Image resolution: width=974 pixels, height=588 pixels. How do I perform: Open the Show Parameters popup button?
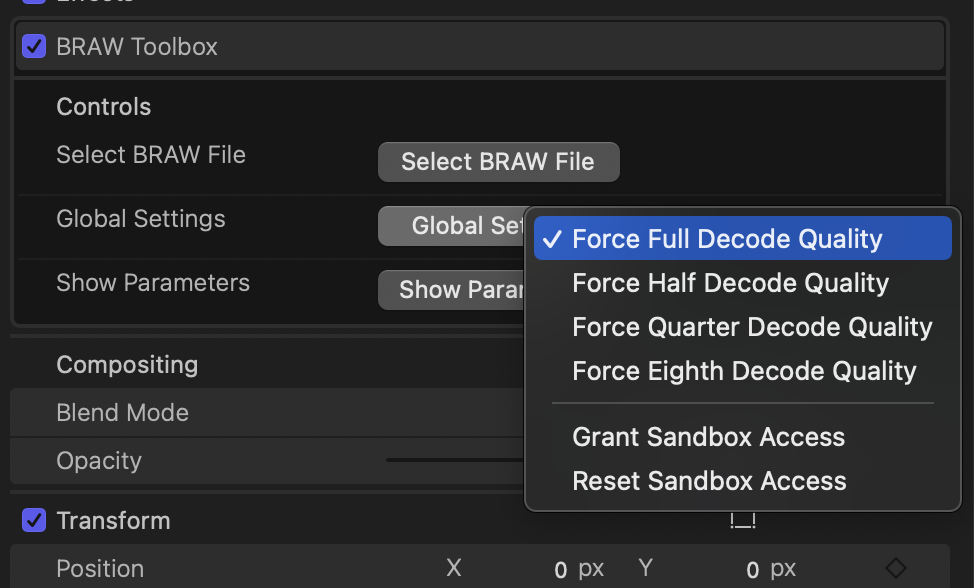point(455,290)
